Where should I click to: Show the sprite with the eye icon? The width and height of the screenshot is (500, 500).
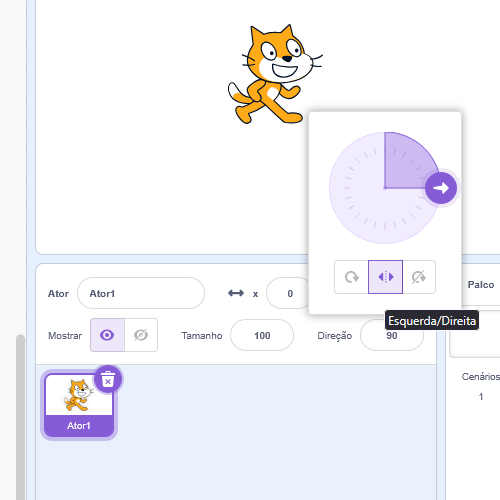pos(107,335)
